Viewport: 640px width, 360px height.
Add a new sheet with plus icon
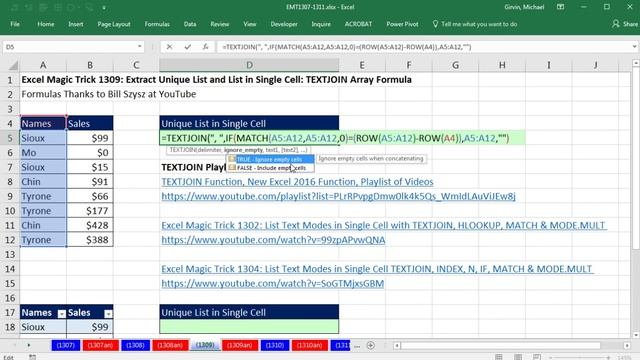pyautogui.click(x=370, y=346)
